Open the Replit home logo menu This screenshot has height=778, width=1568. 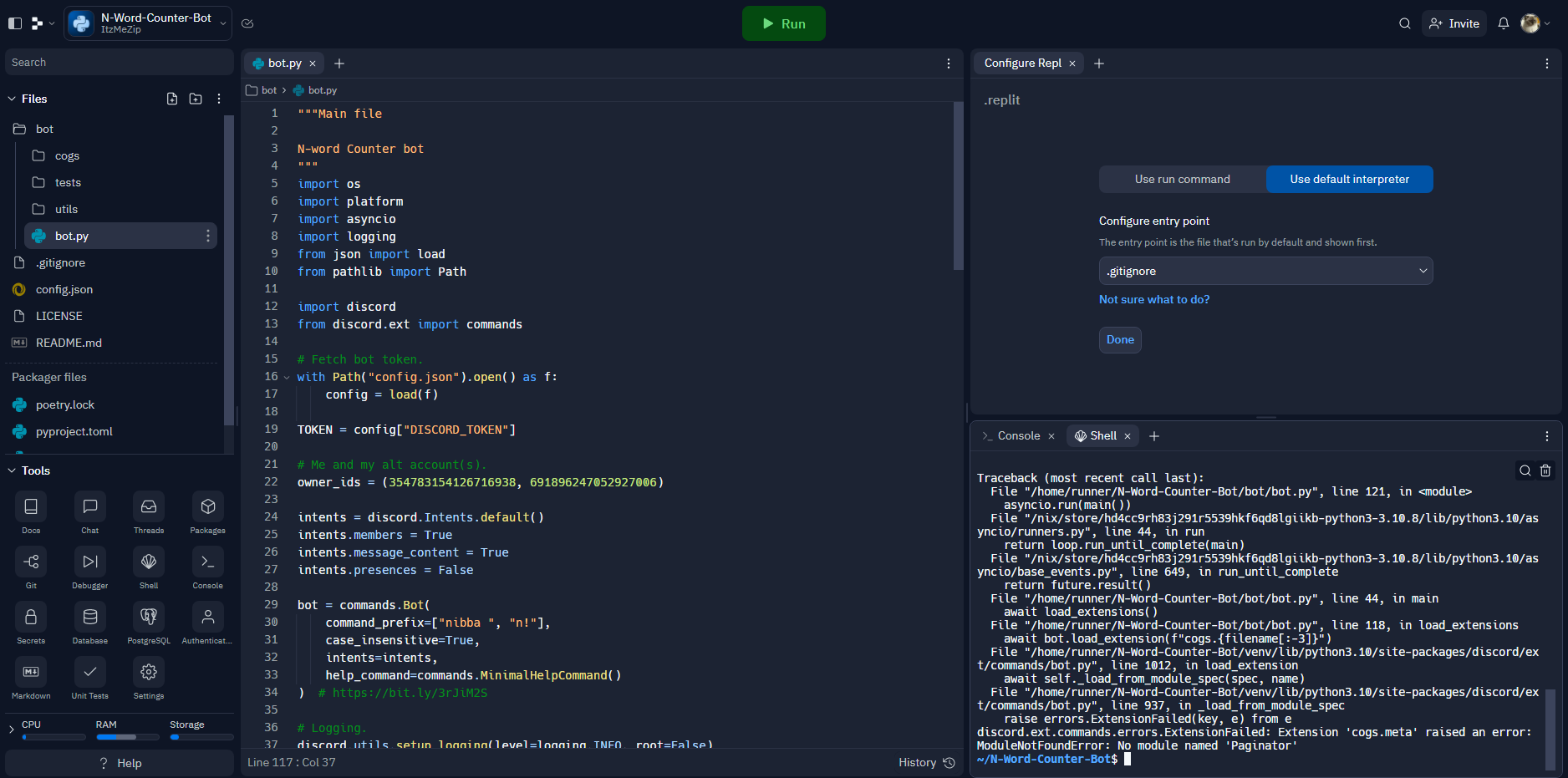[37, 23]
